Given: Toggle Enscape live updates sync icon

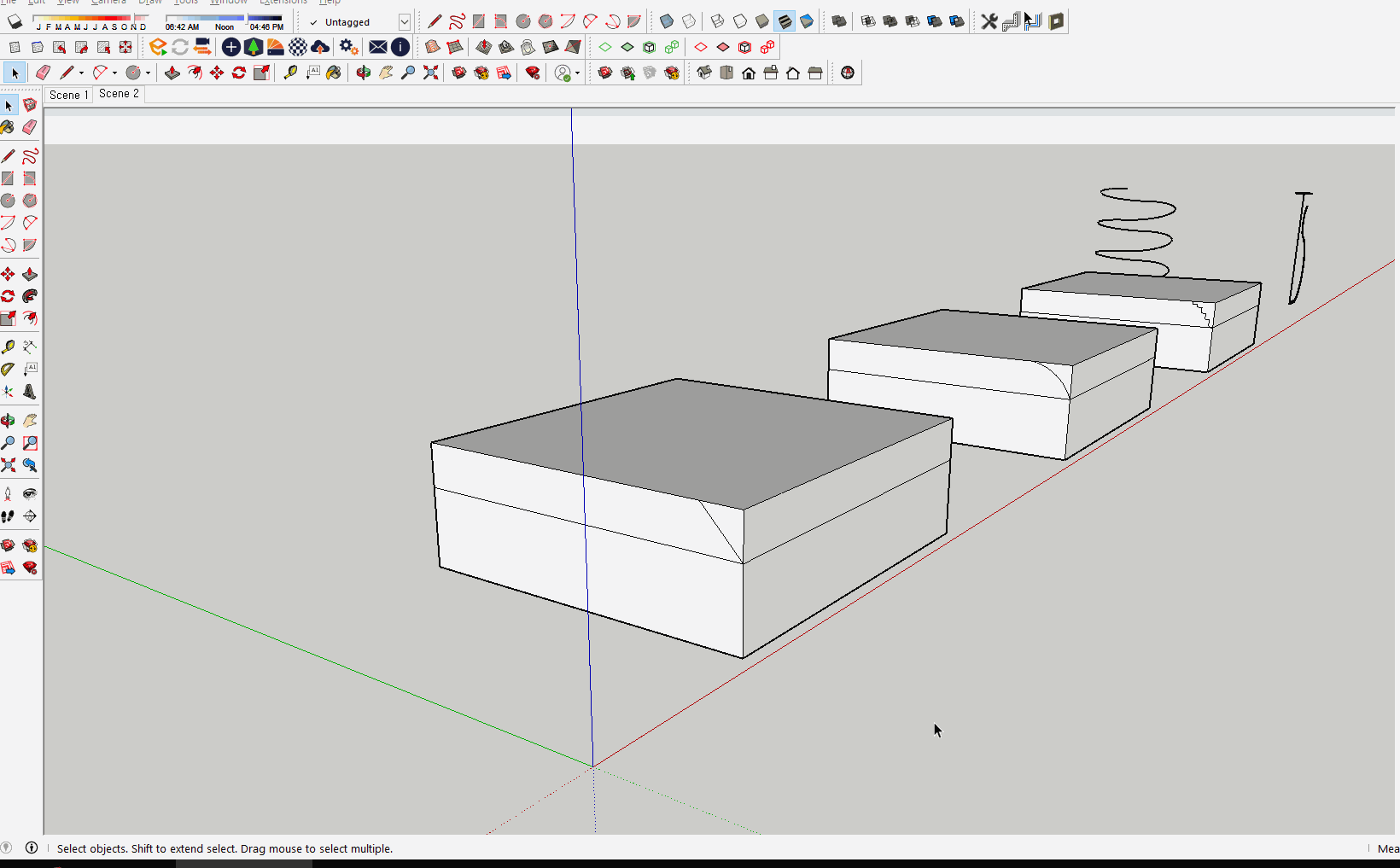Looking at the screenshot, I should (x=180, y=47).
